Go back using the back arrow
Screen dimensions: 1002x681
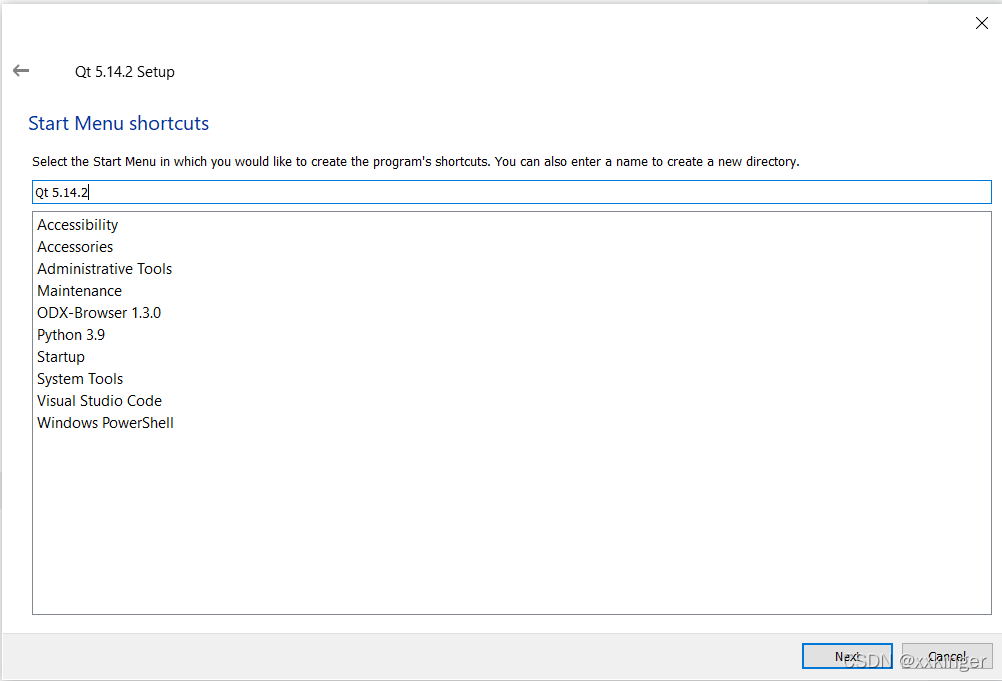coord(21,71)
